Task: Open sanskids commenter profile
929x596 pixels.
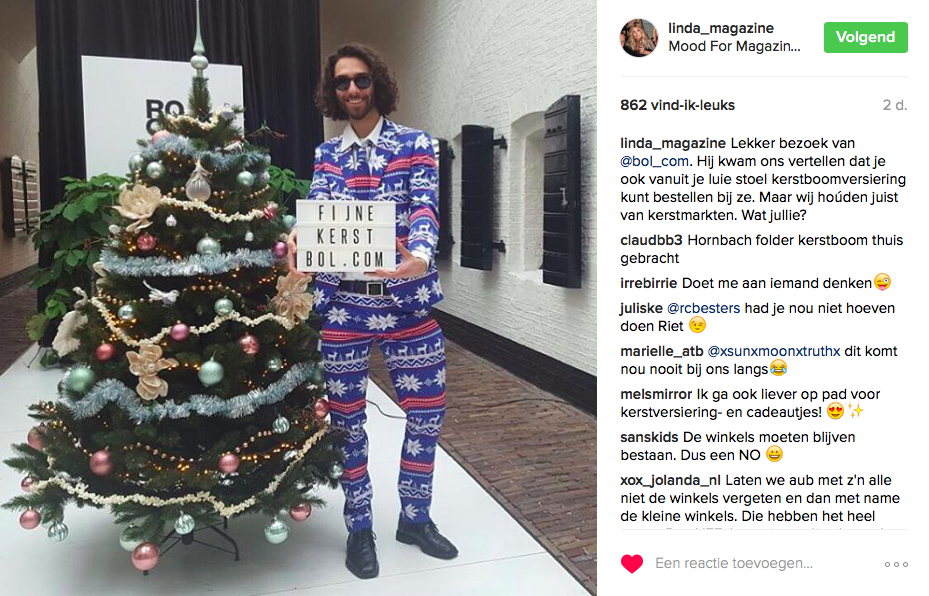Action: pyautogui.click(x=649, y=437)
